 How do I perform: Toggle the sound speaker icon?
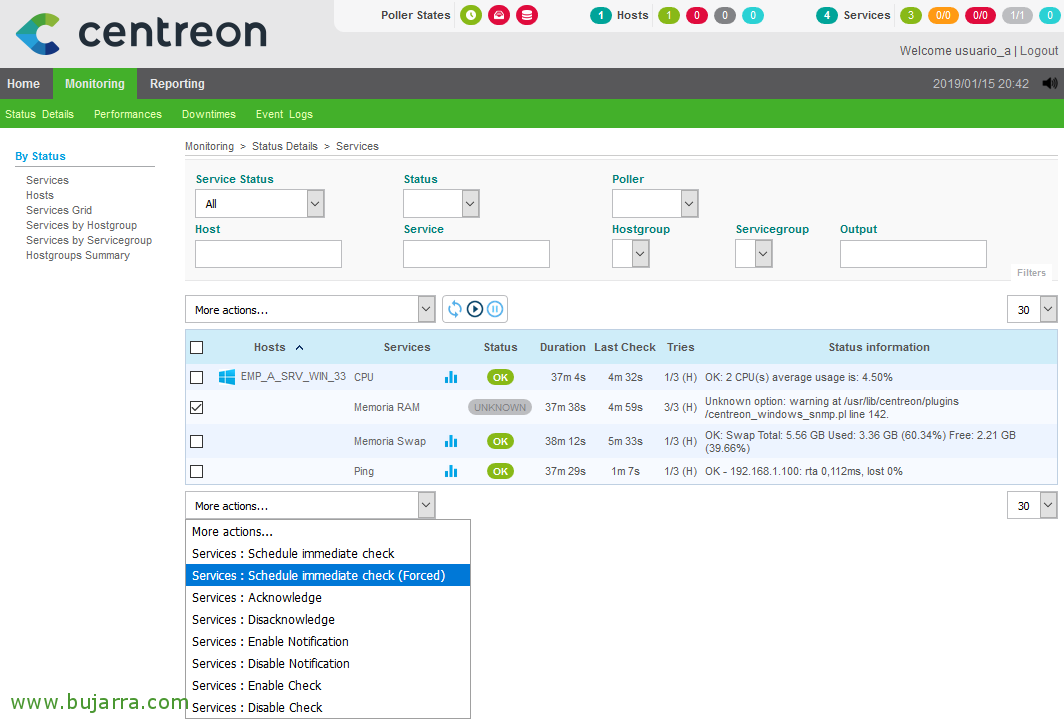pos(1049,84)
